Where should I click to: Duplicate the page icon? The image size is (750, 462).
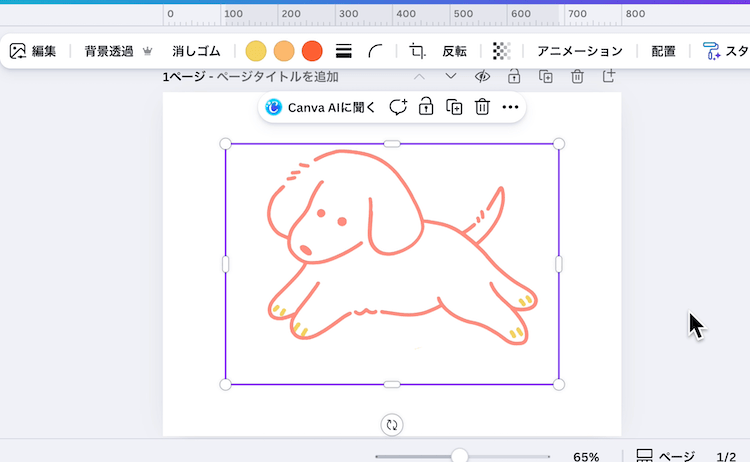coord(545,77)
